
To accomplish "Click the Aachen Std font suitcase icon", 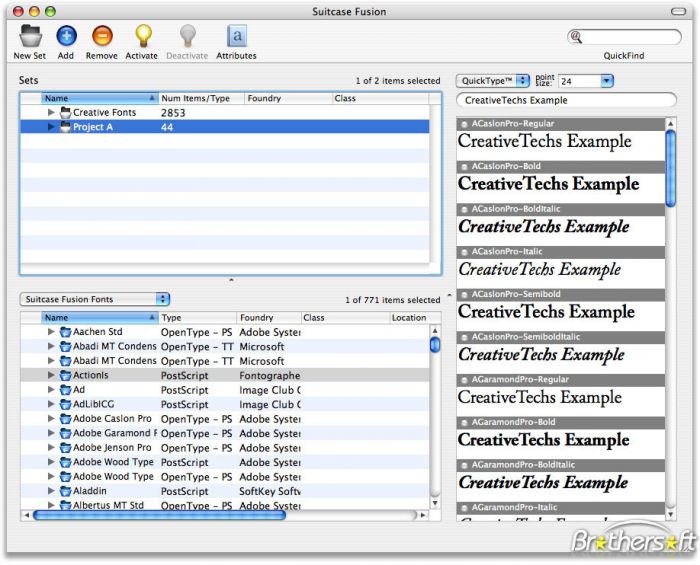I will point(66,332).
